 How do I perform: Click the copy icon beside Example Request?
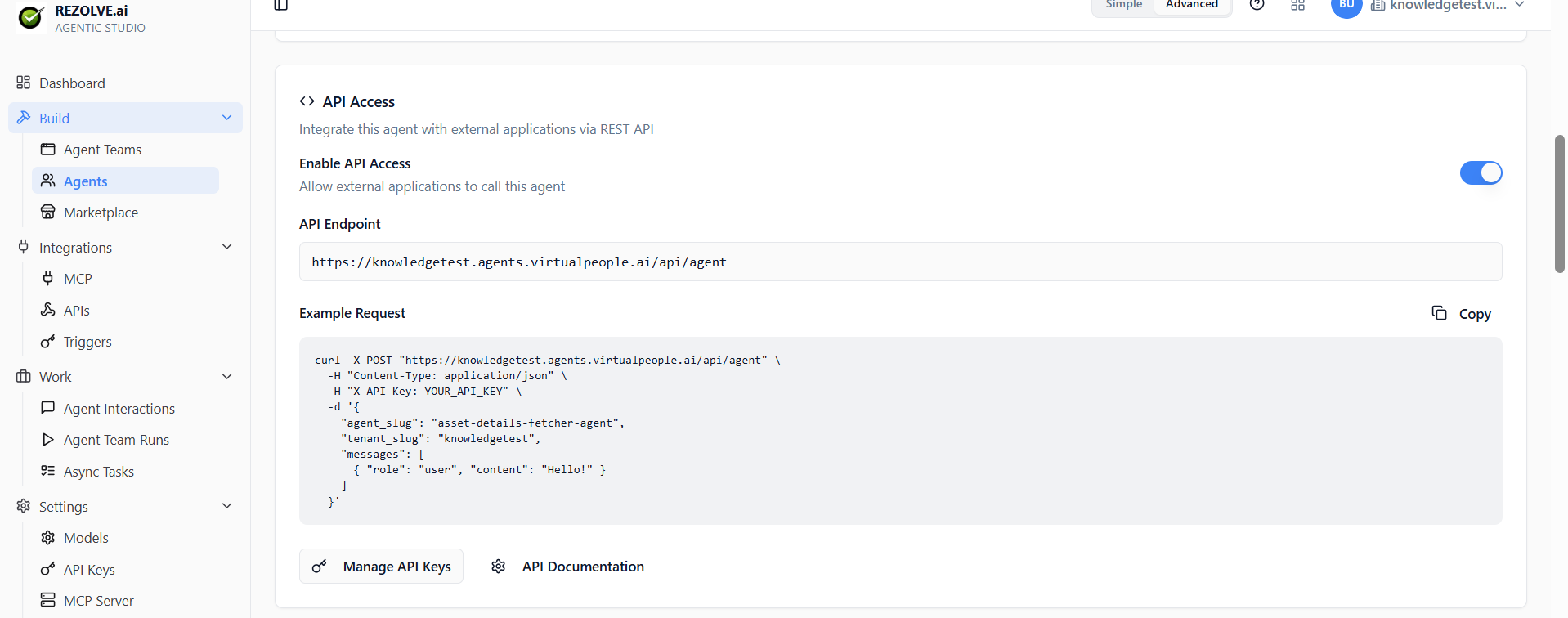1440,313
